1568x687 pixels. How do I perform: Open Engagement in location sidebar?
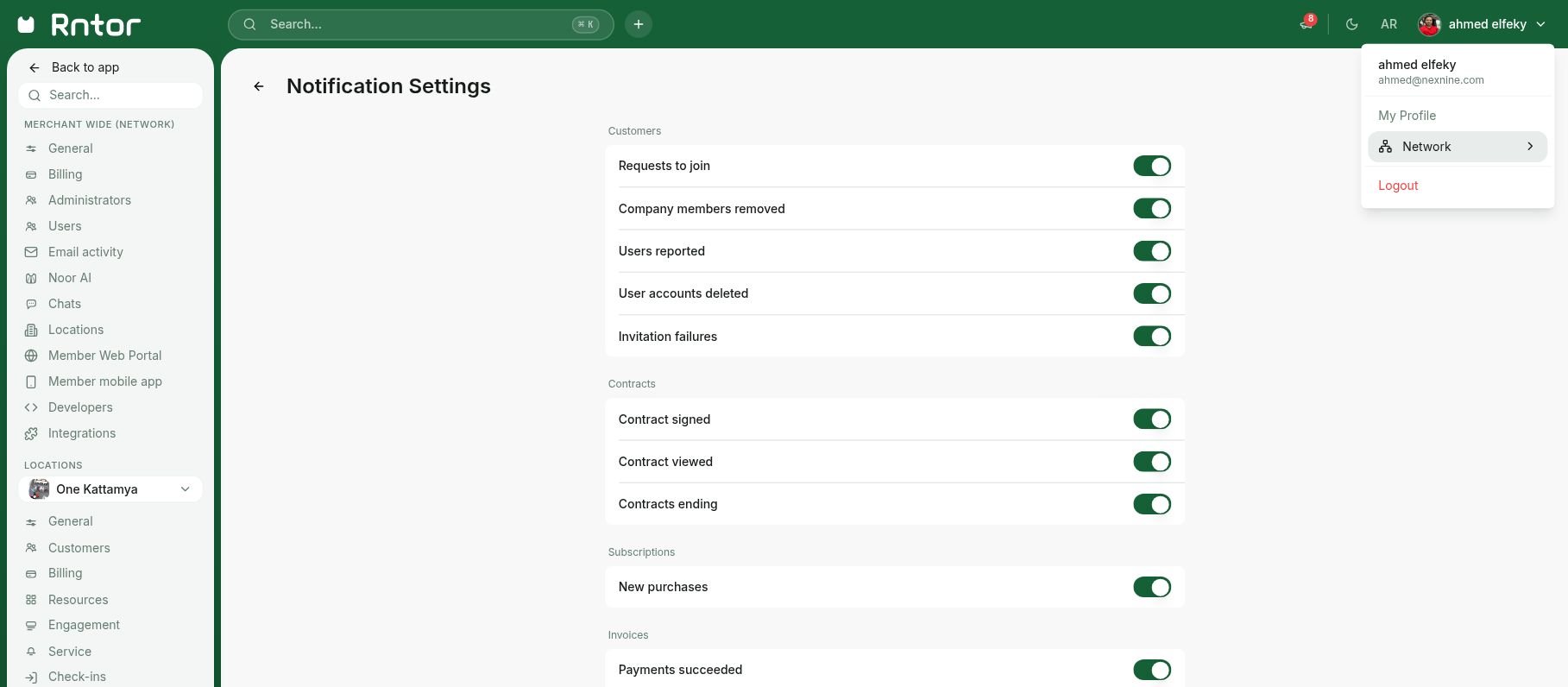click(x=84, y=625)
